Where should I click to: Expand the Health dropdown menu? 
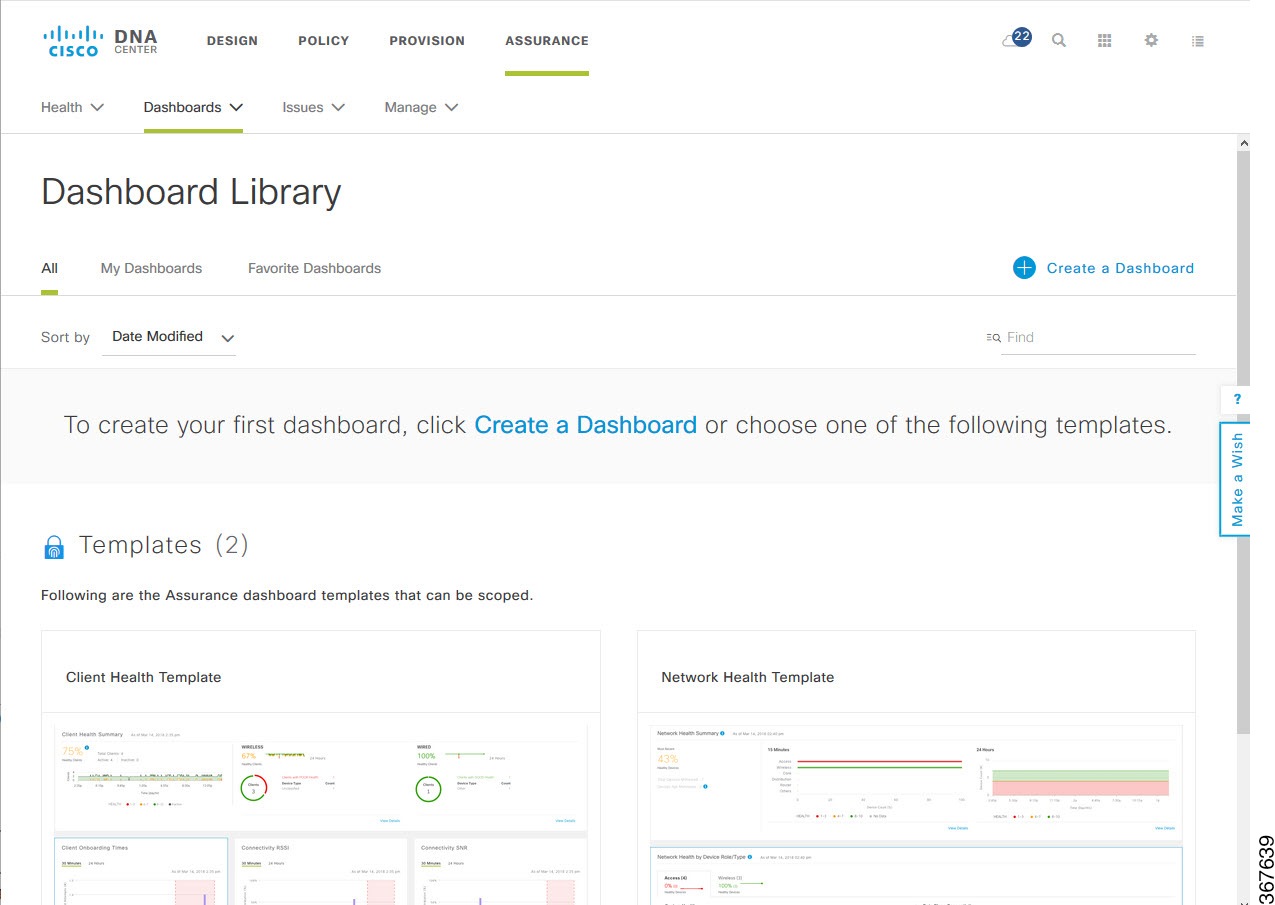click(72, 107)
